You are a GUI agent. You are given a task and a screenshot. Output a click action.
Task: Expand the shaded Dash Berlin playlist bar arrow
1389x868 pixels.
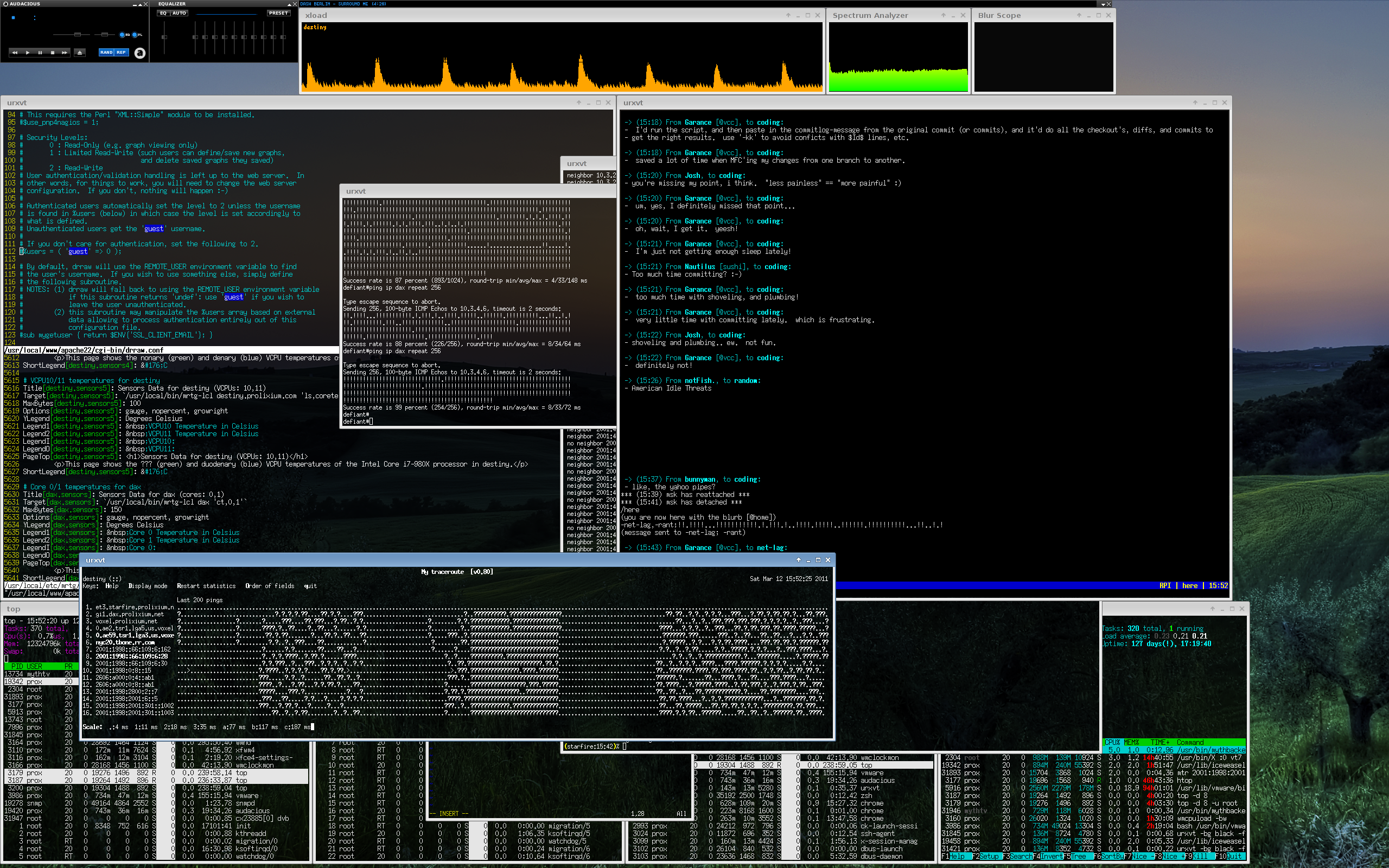(x=1102, y=4)
